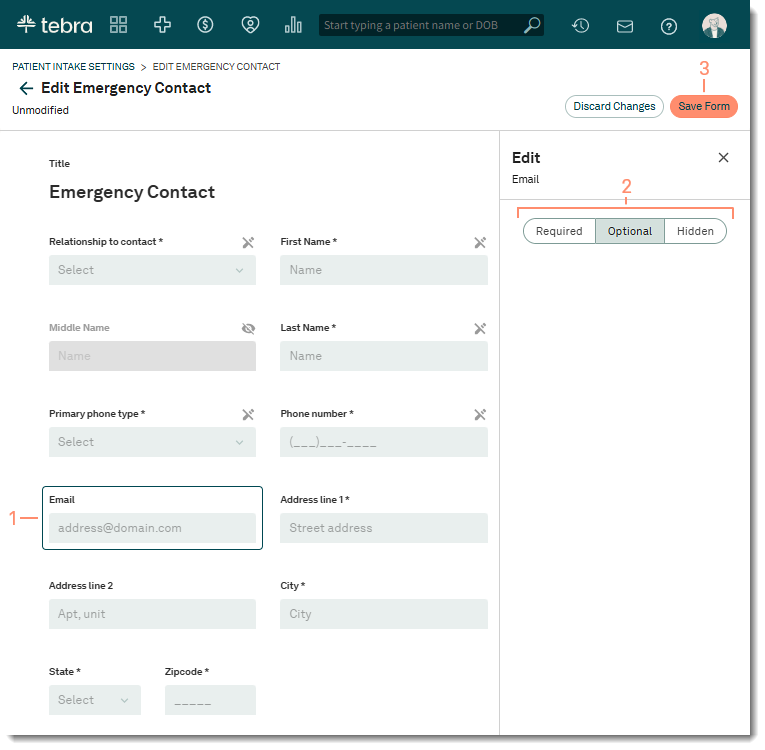This screenshot has height=750, width=765.
Task: Click the Zipcode label
Action: tap(187, 671)
